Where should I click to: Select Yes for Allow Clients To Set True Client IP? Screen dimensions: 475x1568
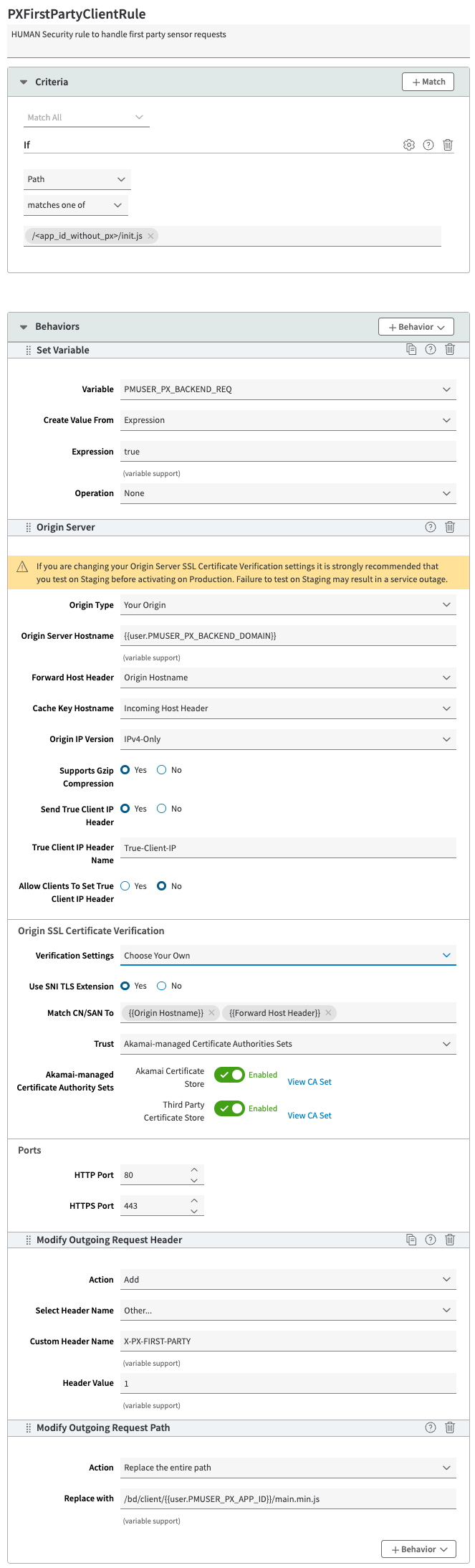(125, 886)
